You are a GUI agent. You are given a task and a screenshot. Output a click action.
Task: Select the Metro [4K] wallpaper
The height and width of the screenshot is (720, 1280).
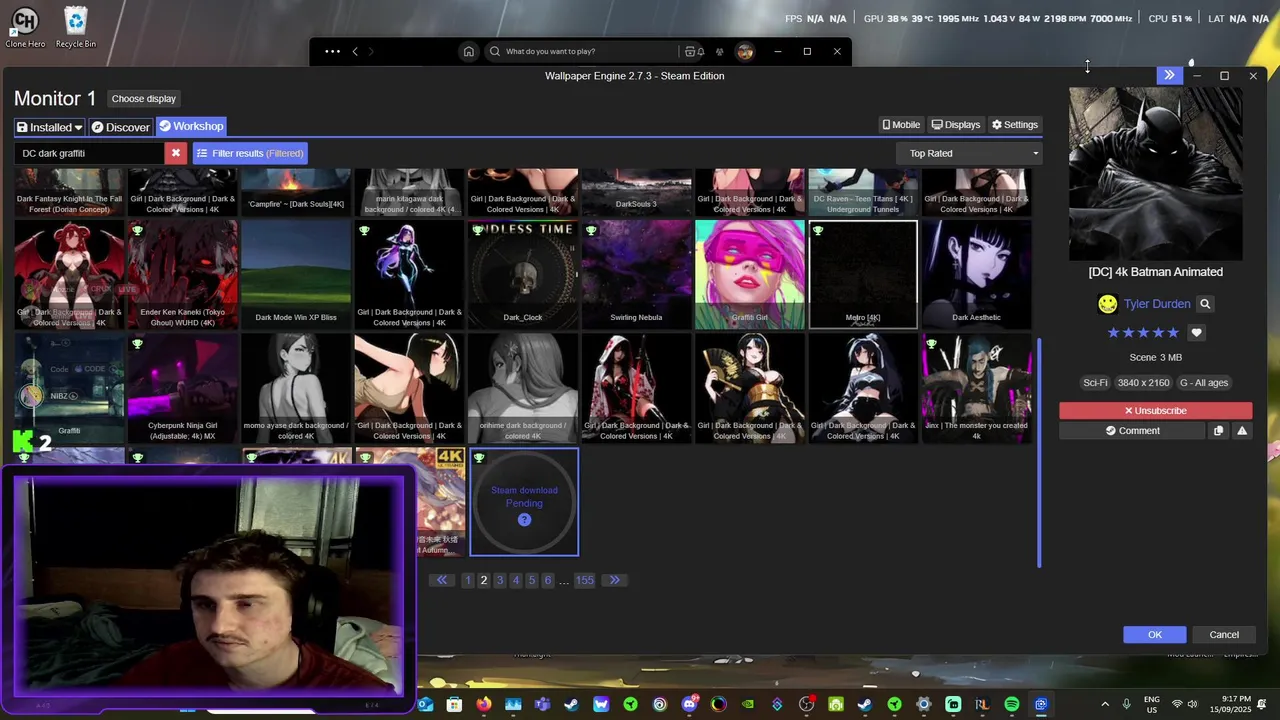(x=863, y=274)
